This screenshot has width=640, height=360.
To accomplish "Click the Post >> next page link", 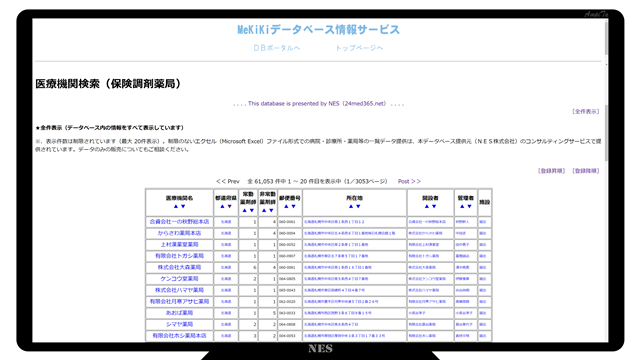I will tap(409, 181).
